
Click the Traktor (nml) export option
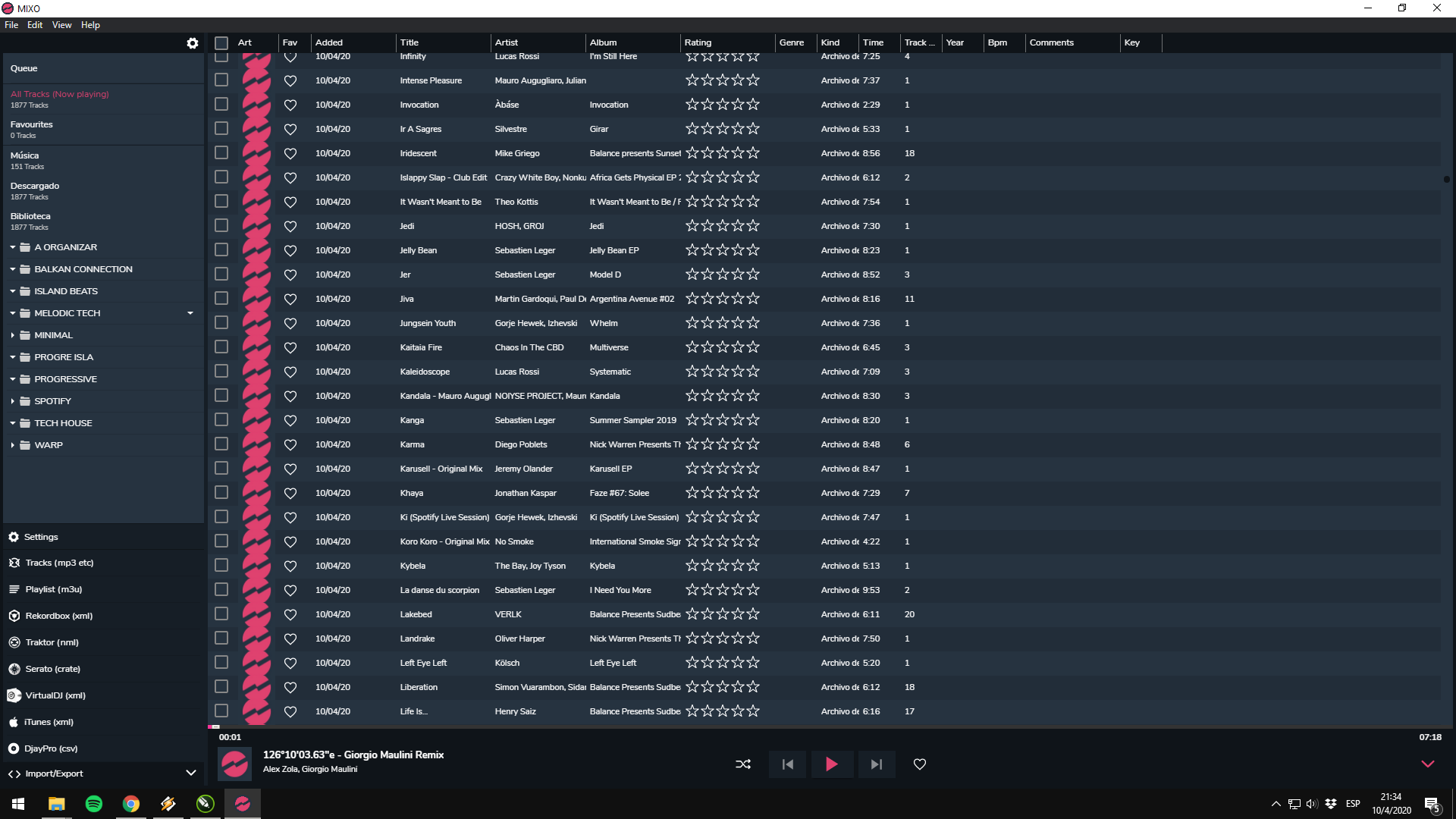click(x=52, y=642)
